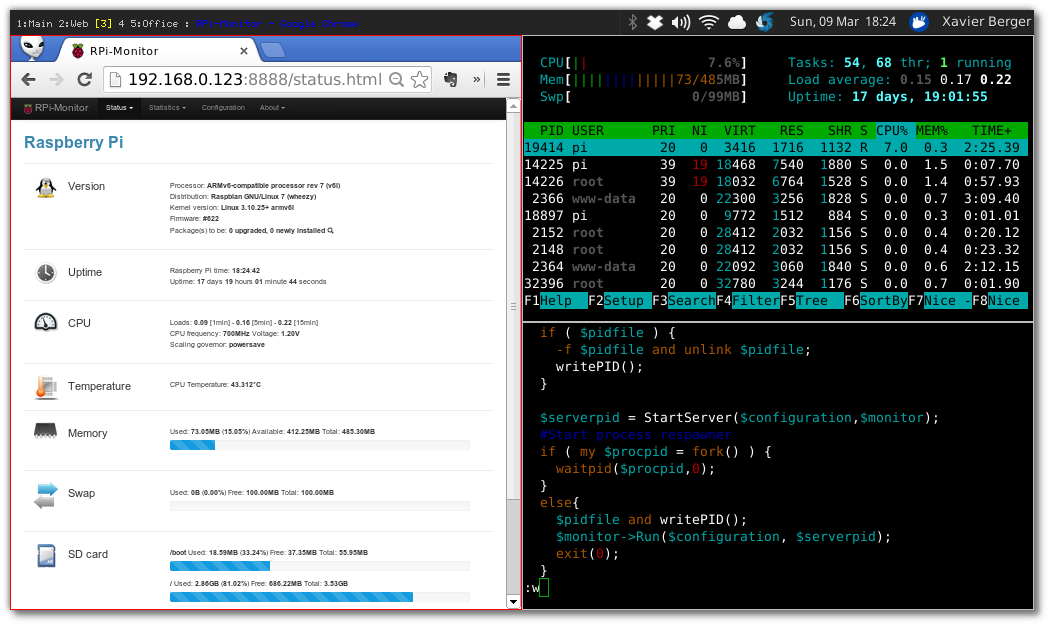Open the About dropdown menu
Image resolution: width=1050 pixels, height=626 pixels.
point(272,108)
